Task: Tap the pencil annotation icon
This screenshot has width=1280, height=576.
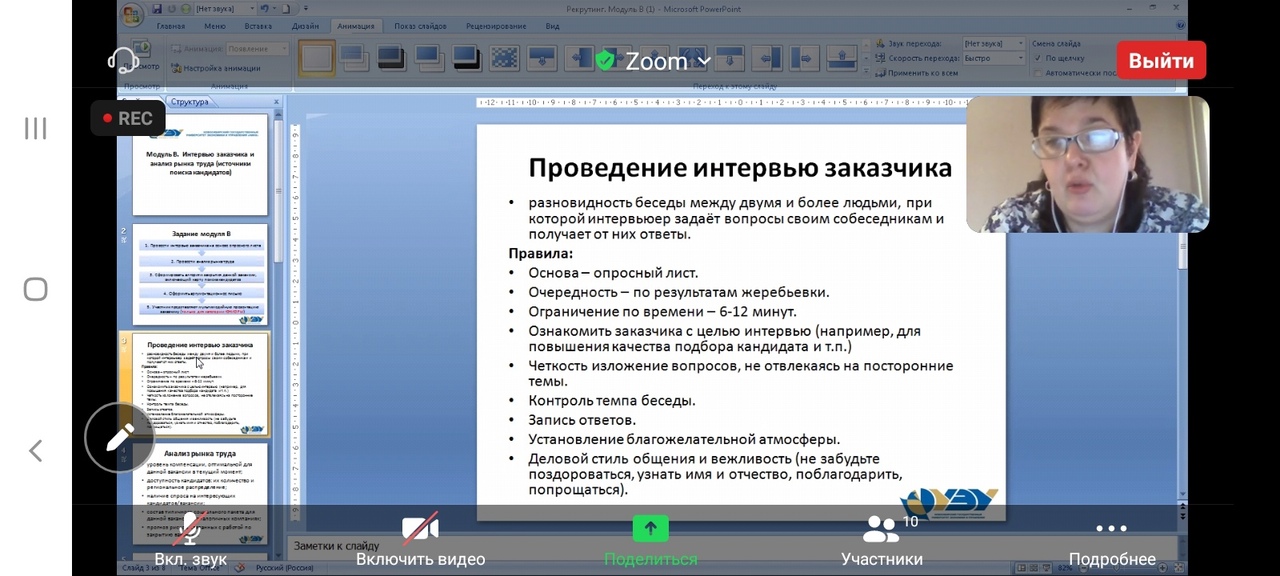Action: (120, 437)
